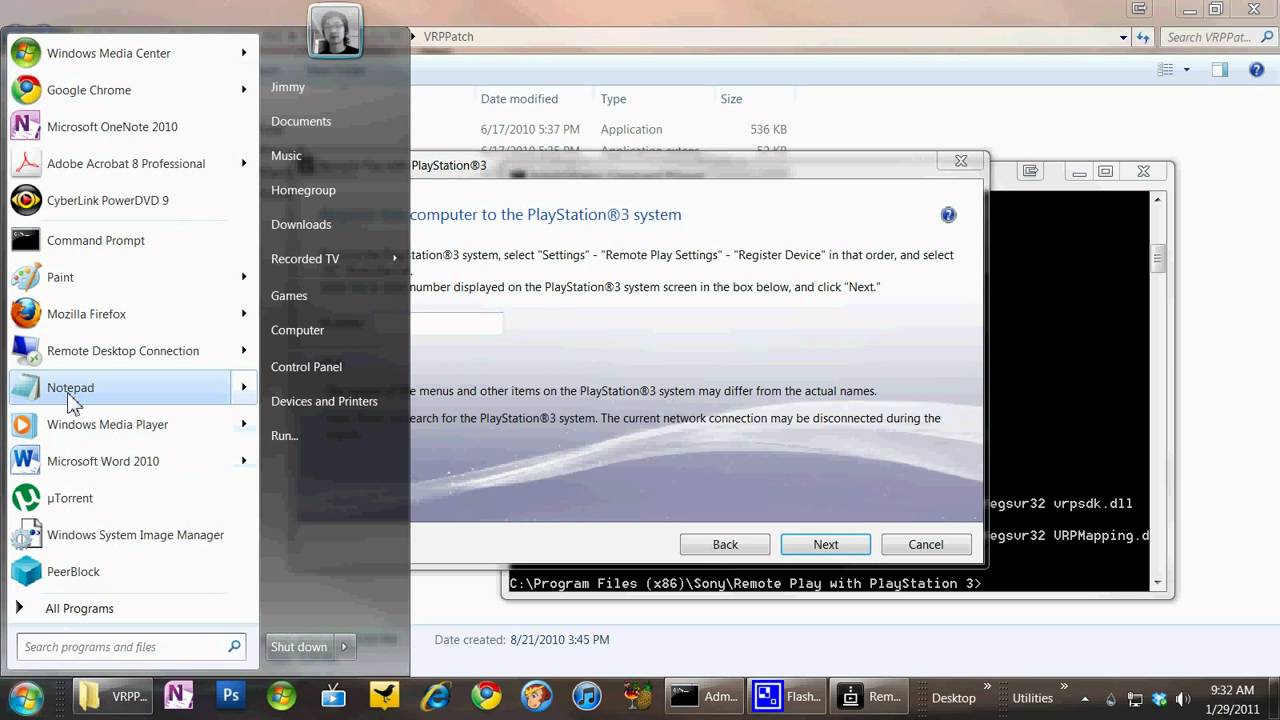Click scrollbar up arrow in command prompt
1280x720 pixels.
pos(1158,200)
